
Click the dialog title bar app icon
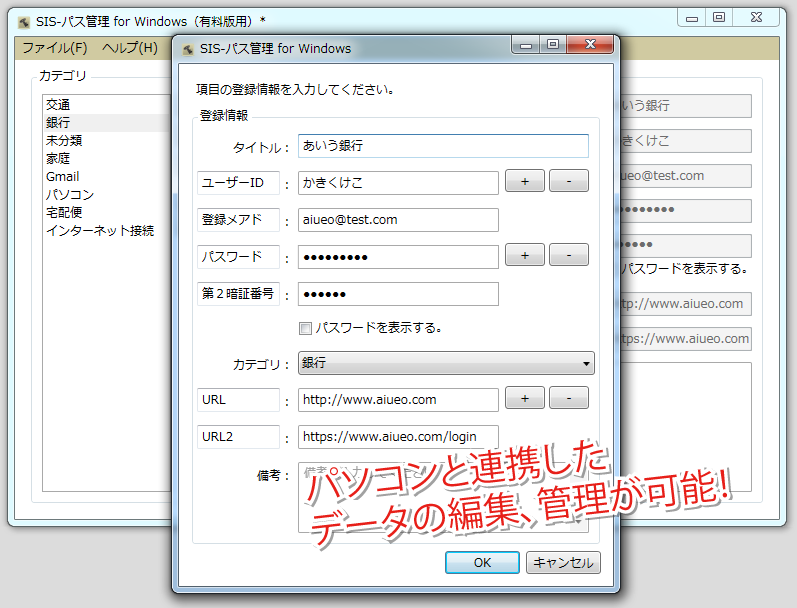pyautogui.click(x=188, y=49)
